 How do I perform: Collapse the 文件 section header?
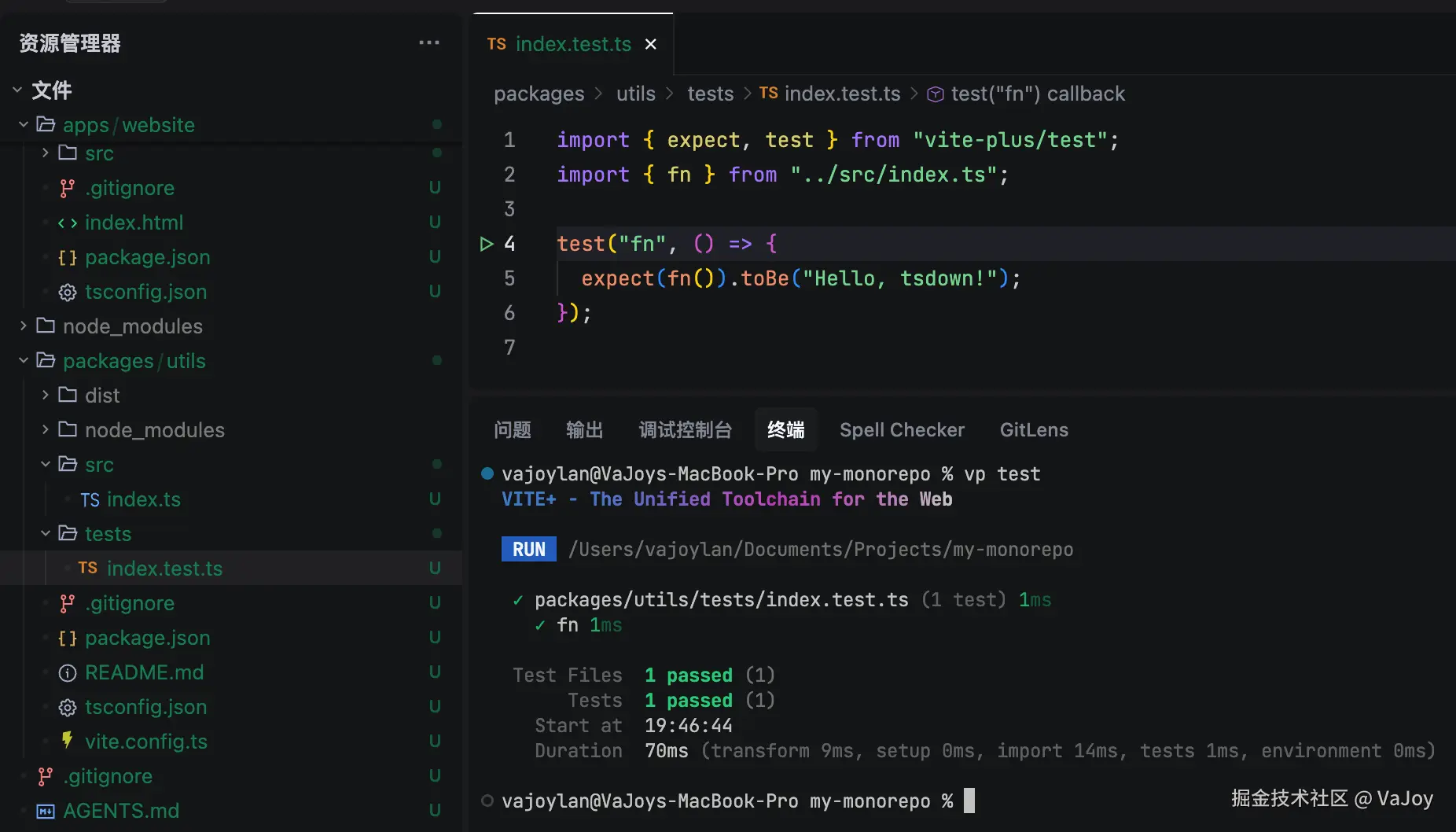pos(17,90)
